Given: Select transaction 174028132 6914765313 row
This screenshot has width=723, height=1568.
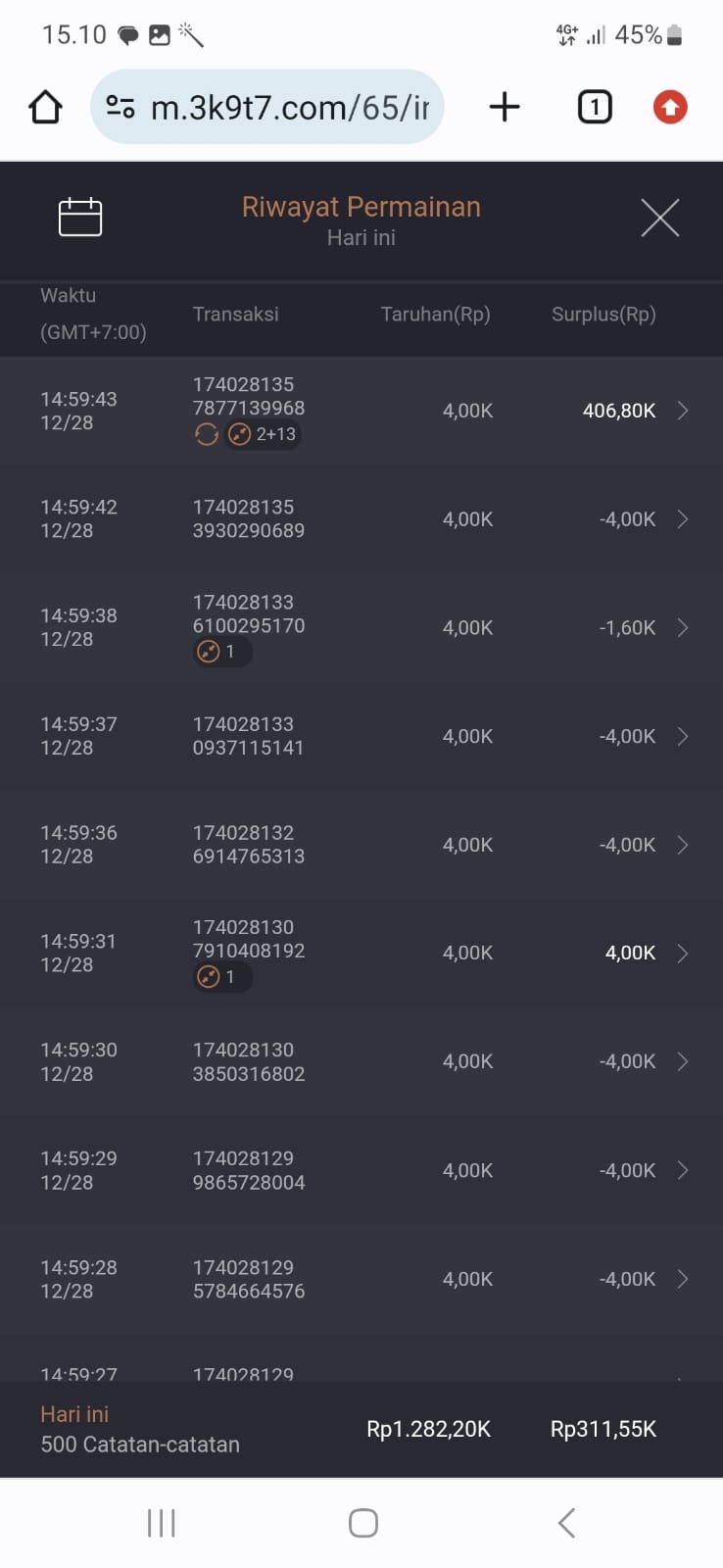Looking at the screenshot, I should [249, 845].
